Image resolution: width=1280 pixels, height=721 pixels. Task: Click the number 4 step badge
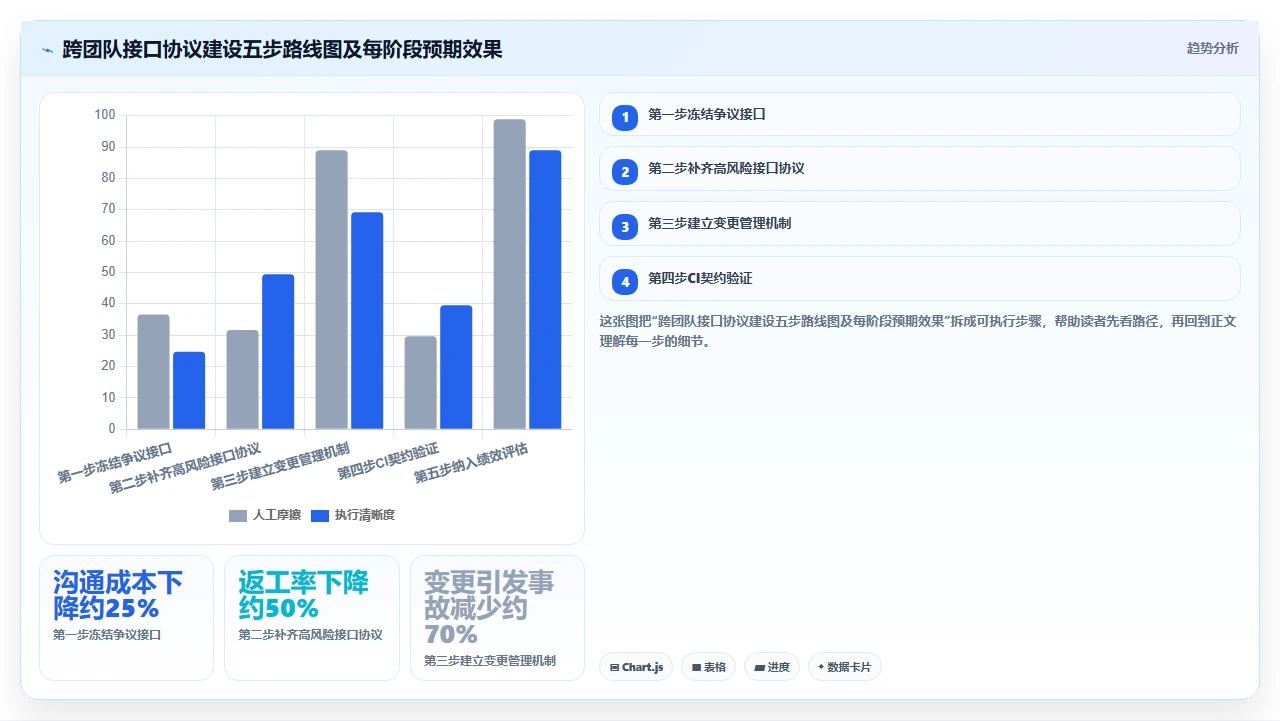625,281
